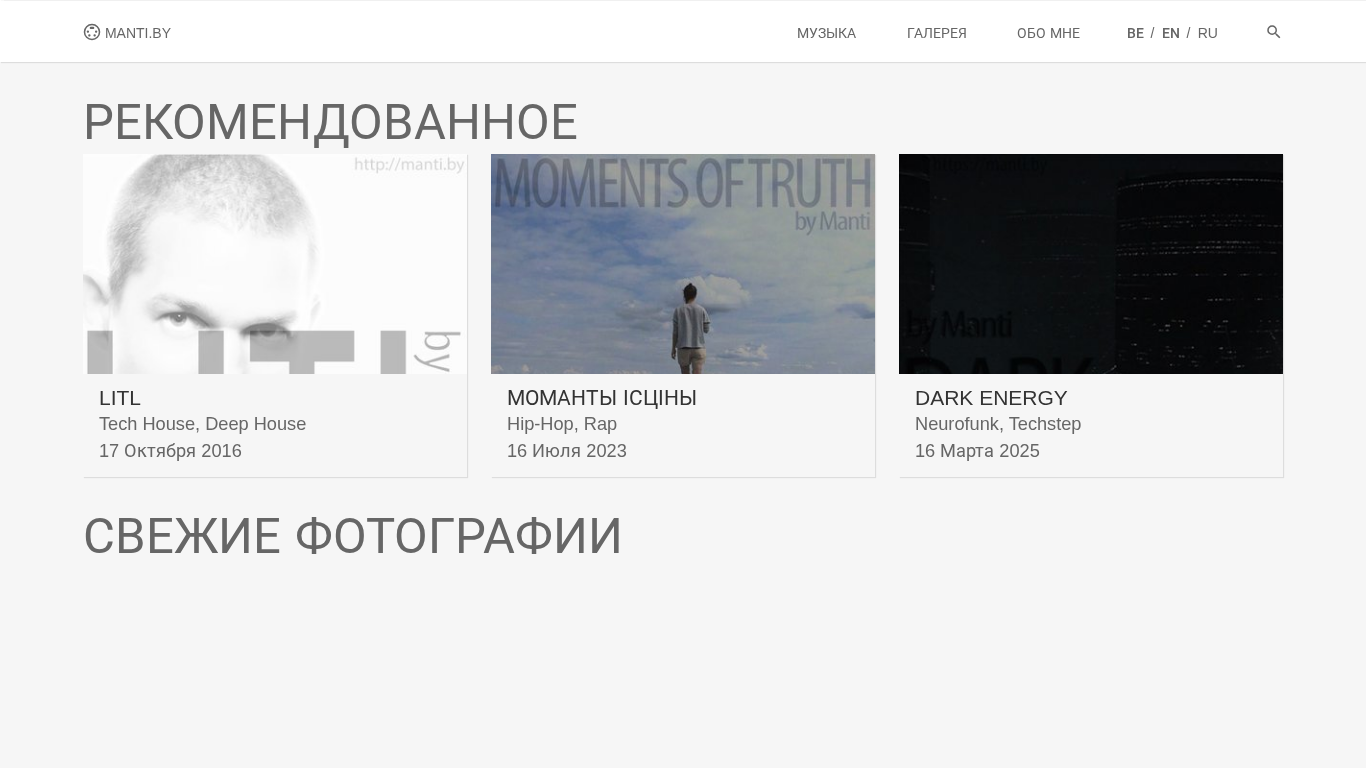
Task: Open the LITL cover thumbnail
Action: click(275, 264)
